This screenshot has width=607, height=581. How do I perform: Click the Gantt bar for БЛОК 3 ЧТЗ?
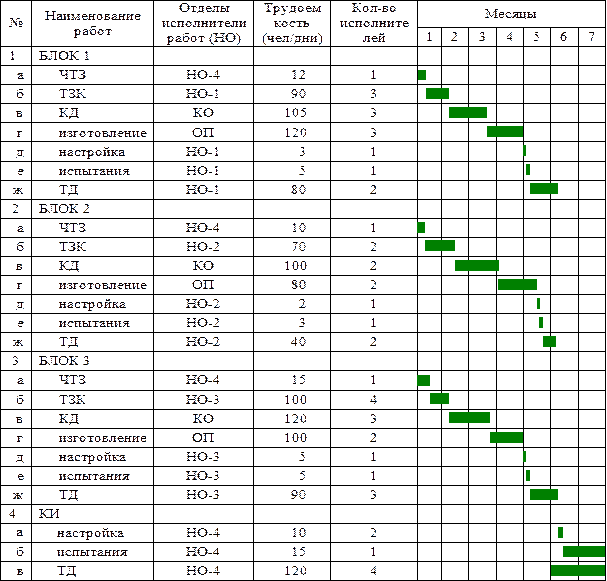[x=424, y=381]
